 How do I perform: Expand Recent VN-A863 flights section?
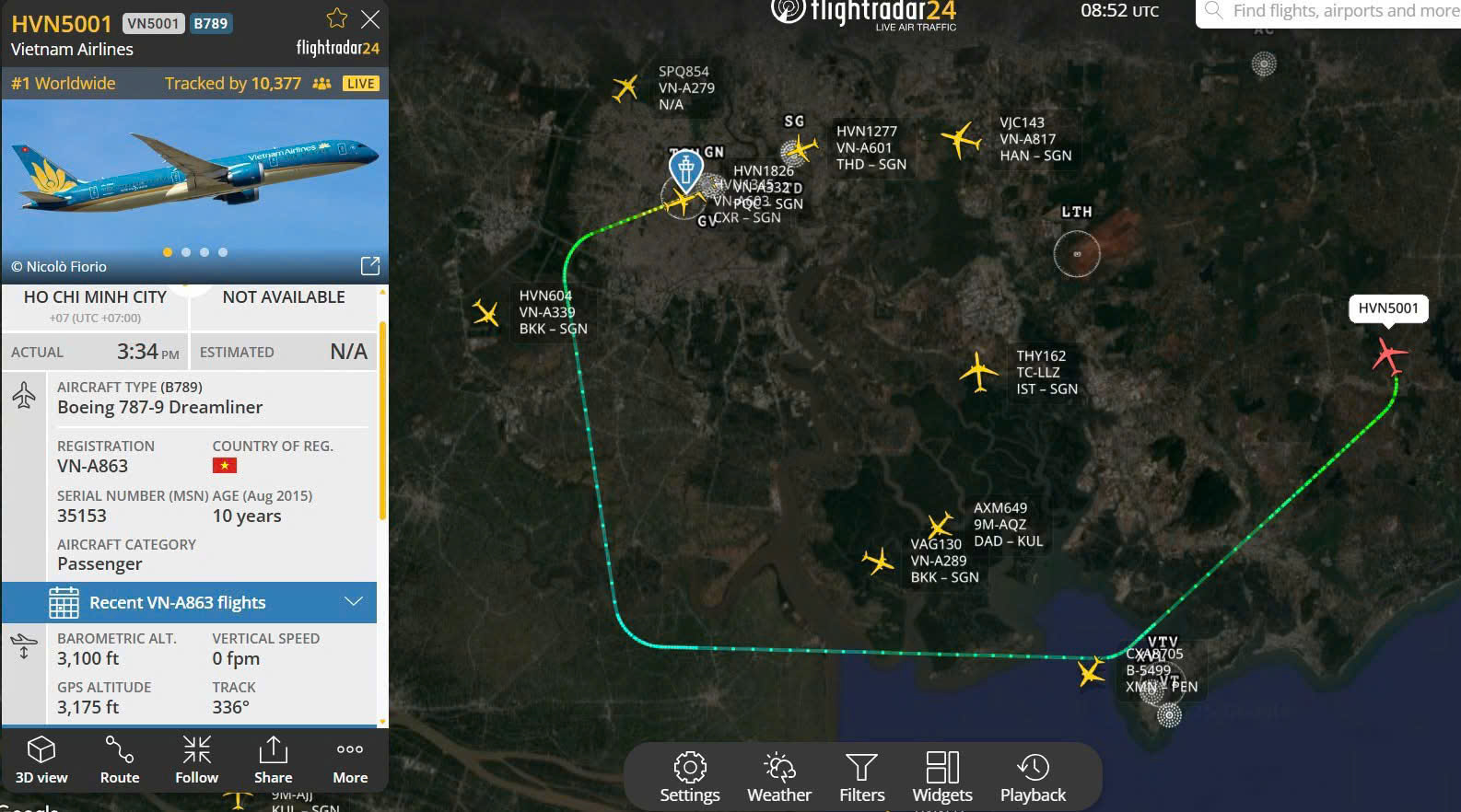(x=190, y=602)
